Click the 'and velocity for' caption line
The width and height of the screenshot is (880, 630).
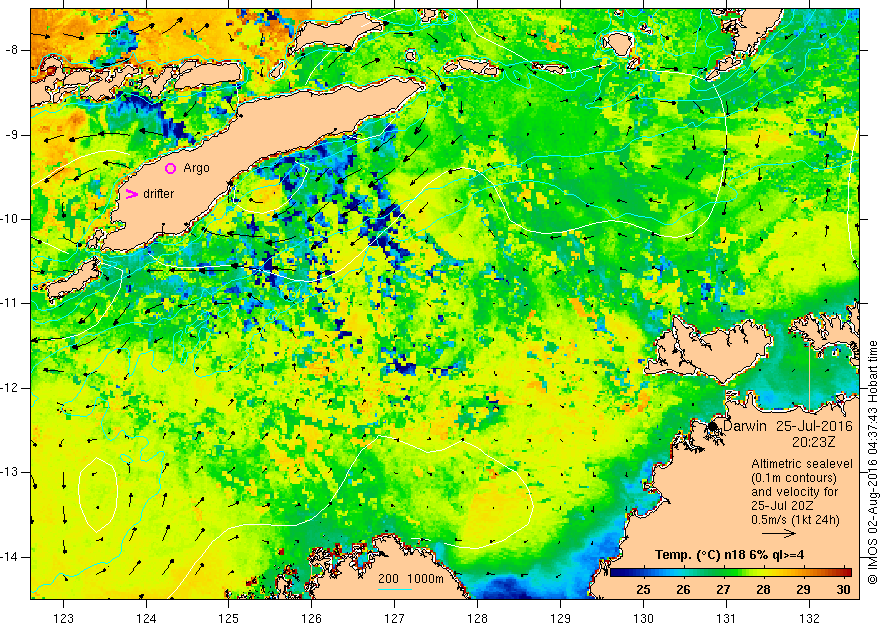[795, 492]
